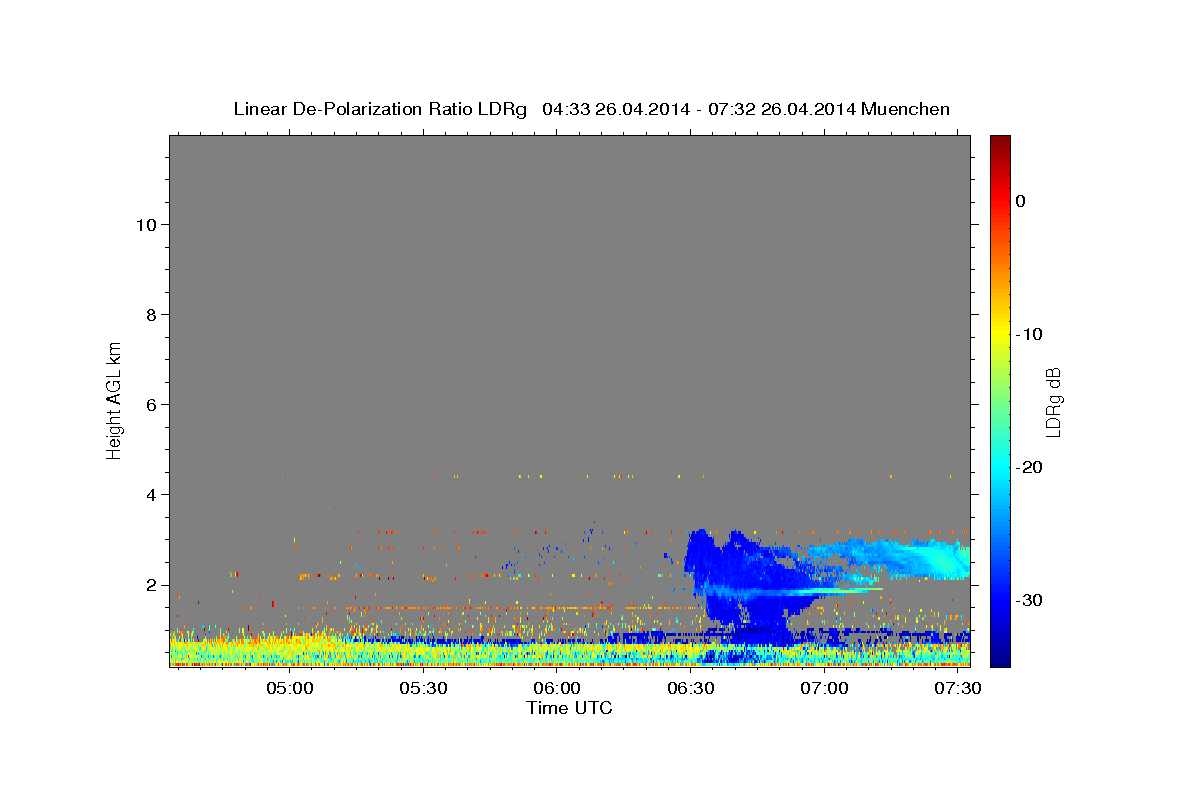The height and width of the screenshot is (800, 1200).
Task: Click the 05:00 time tick label
Action: pyautogui.click(x=290, y=689)
